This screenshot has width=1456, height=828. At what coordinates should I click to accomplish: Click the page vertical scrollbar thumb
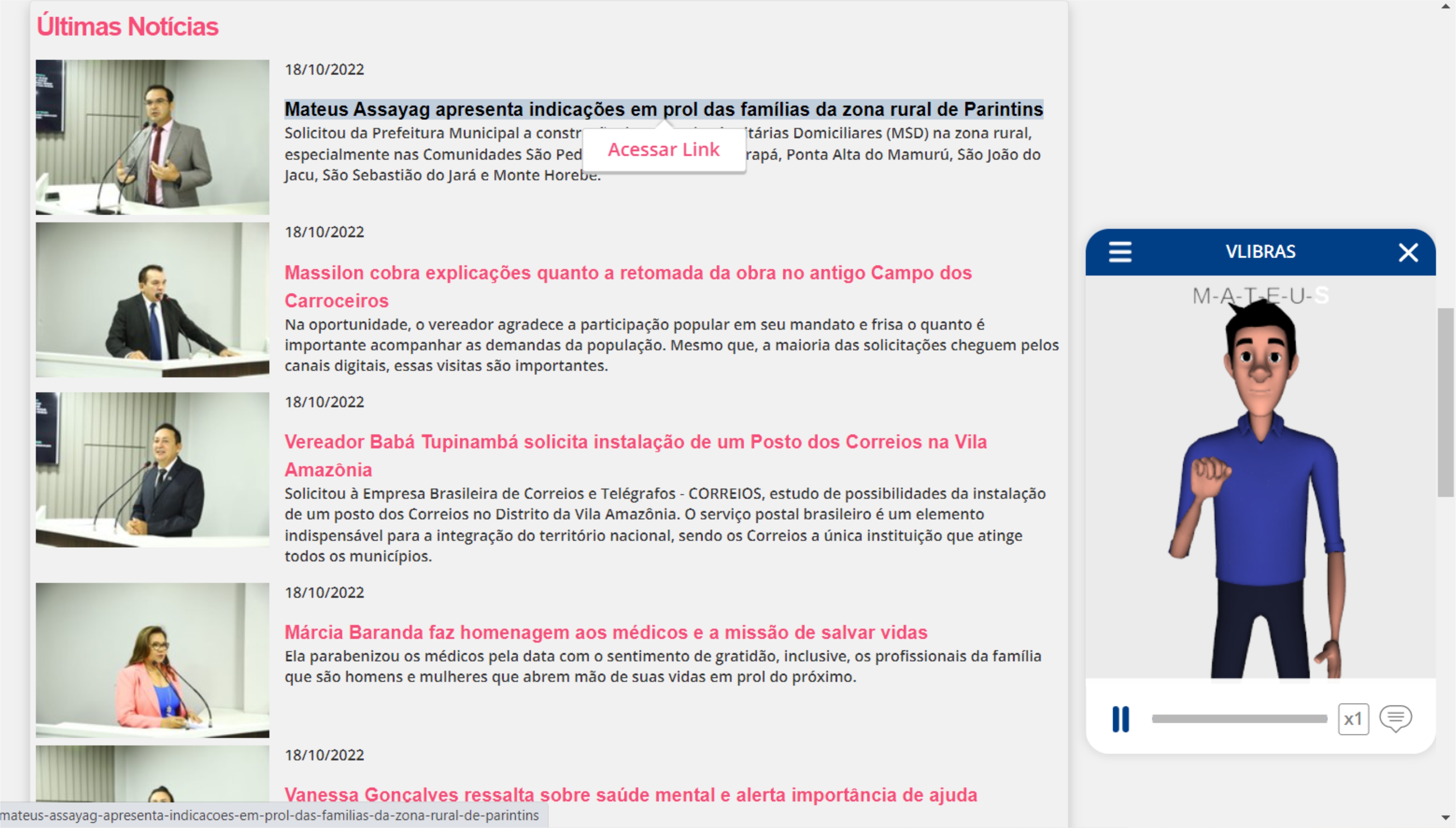pos(1446,403)
